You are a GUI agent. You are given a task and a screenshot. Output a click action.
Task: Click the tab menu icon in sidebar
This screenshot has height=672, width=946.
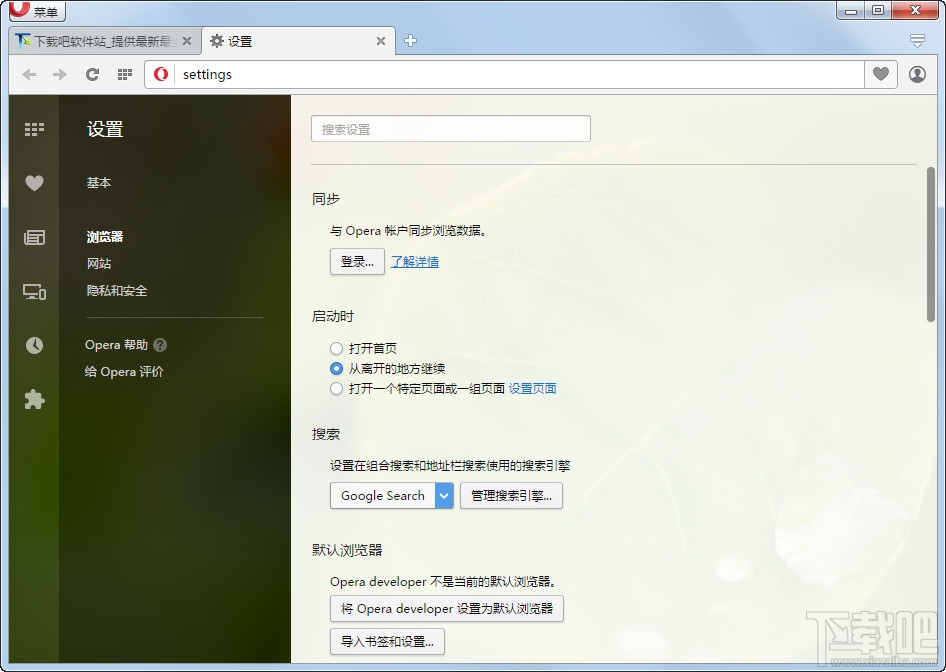pyautogui.click(x=34, y=291)
